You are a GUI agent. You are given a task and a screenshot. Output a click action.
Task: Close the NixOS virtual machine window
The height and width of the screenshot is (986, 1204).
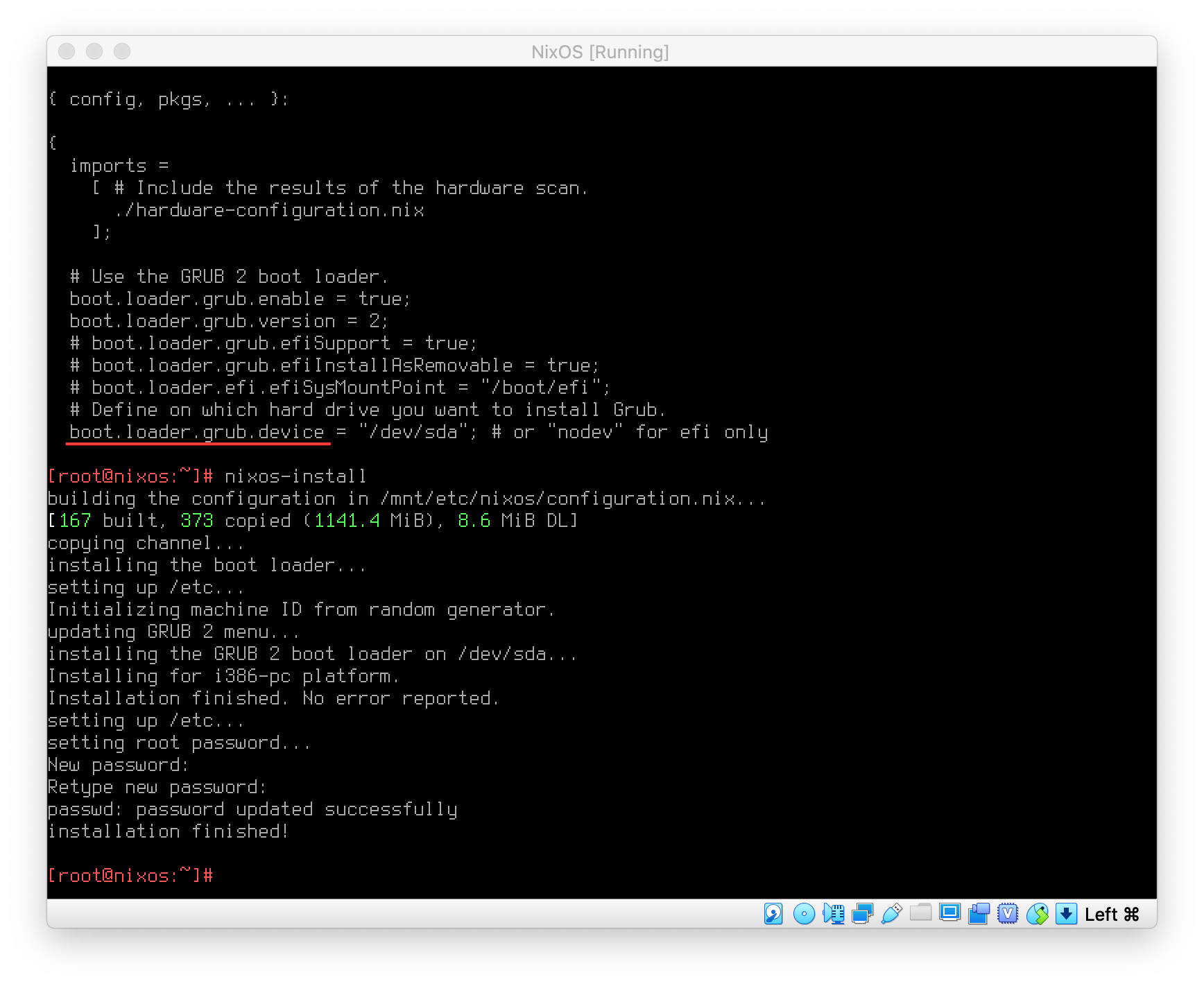[x=67, y=51]
